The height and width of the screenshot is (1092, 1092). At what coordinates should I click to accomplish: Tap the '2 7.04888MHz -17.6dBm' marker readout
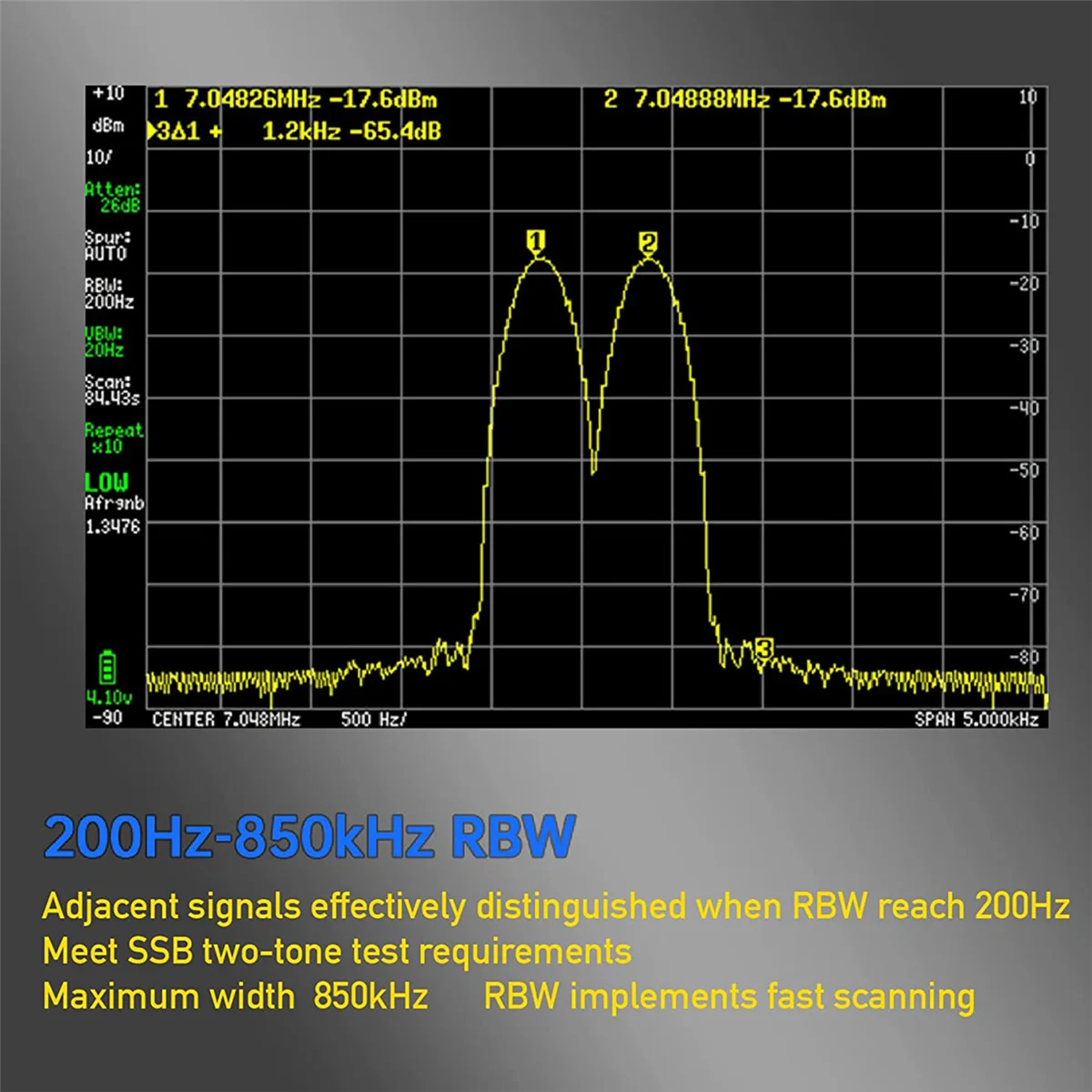[744, 99]
